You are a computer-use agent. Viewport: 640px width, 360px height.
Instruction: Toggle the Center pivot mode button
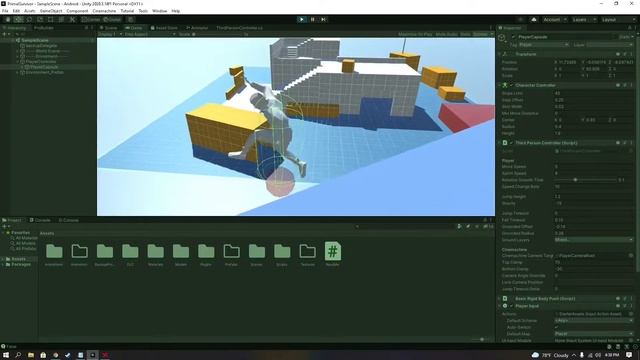pos(91,19)
